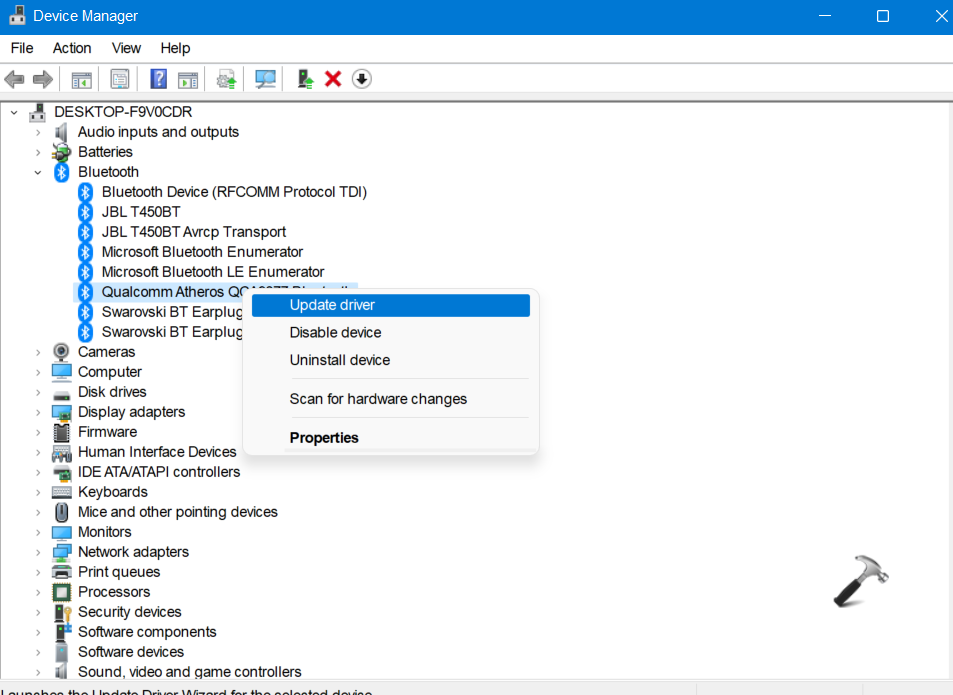Open Properties from the context menu
Image resolution: width=953 pixels, height=695 pixels.
pos(324,438)
